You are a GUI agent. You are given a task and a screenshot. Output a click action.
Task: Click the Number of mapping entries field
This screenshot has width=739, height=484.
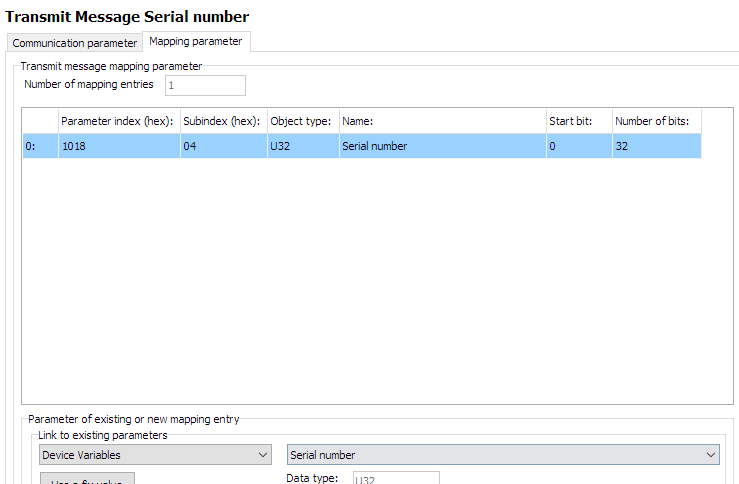(205, 85)
